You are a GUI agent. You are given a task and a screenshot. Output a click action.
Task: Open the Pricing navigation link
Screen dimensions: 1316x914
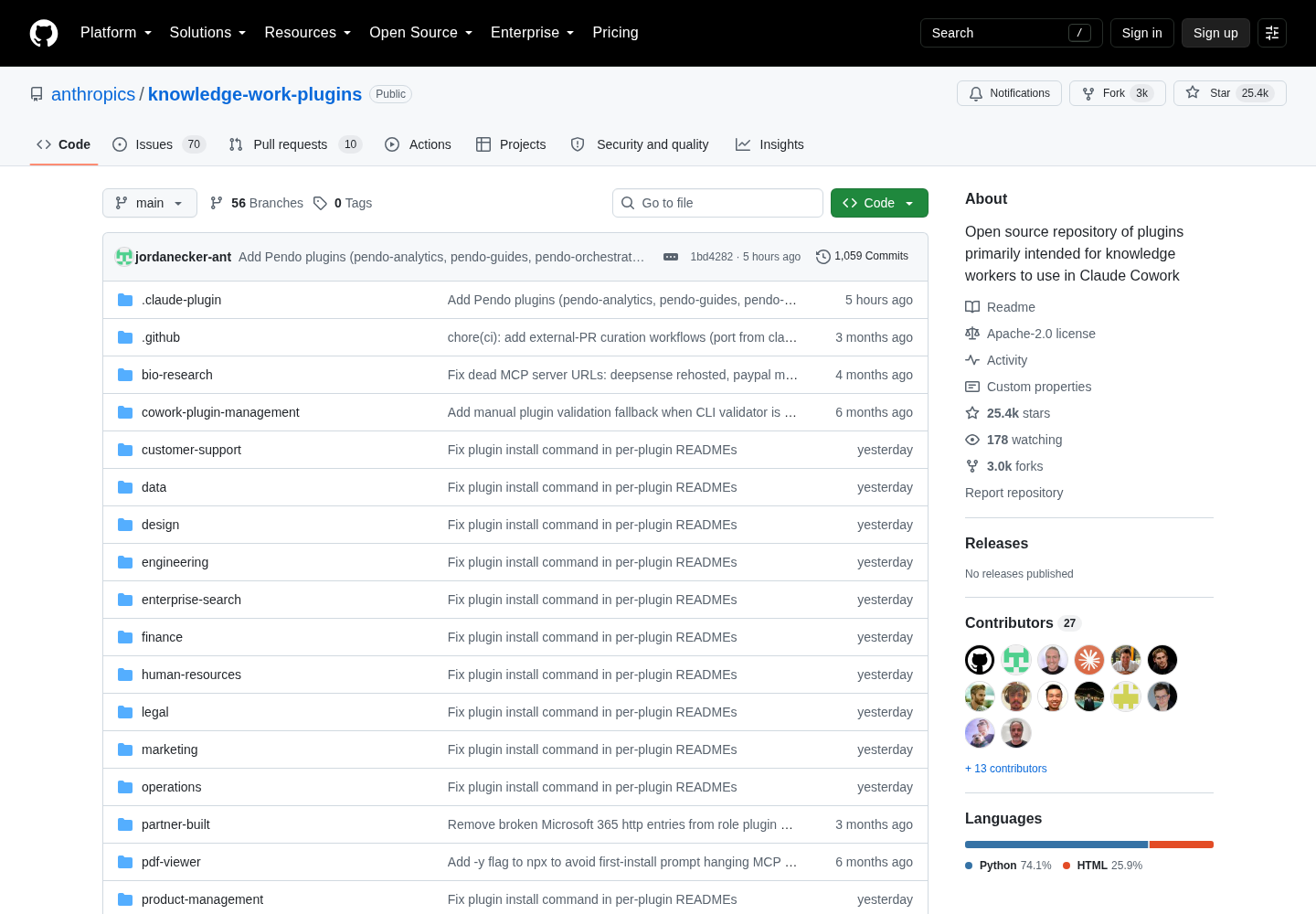[x=616, y=33]
